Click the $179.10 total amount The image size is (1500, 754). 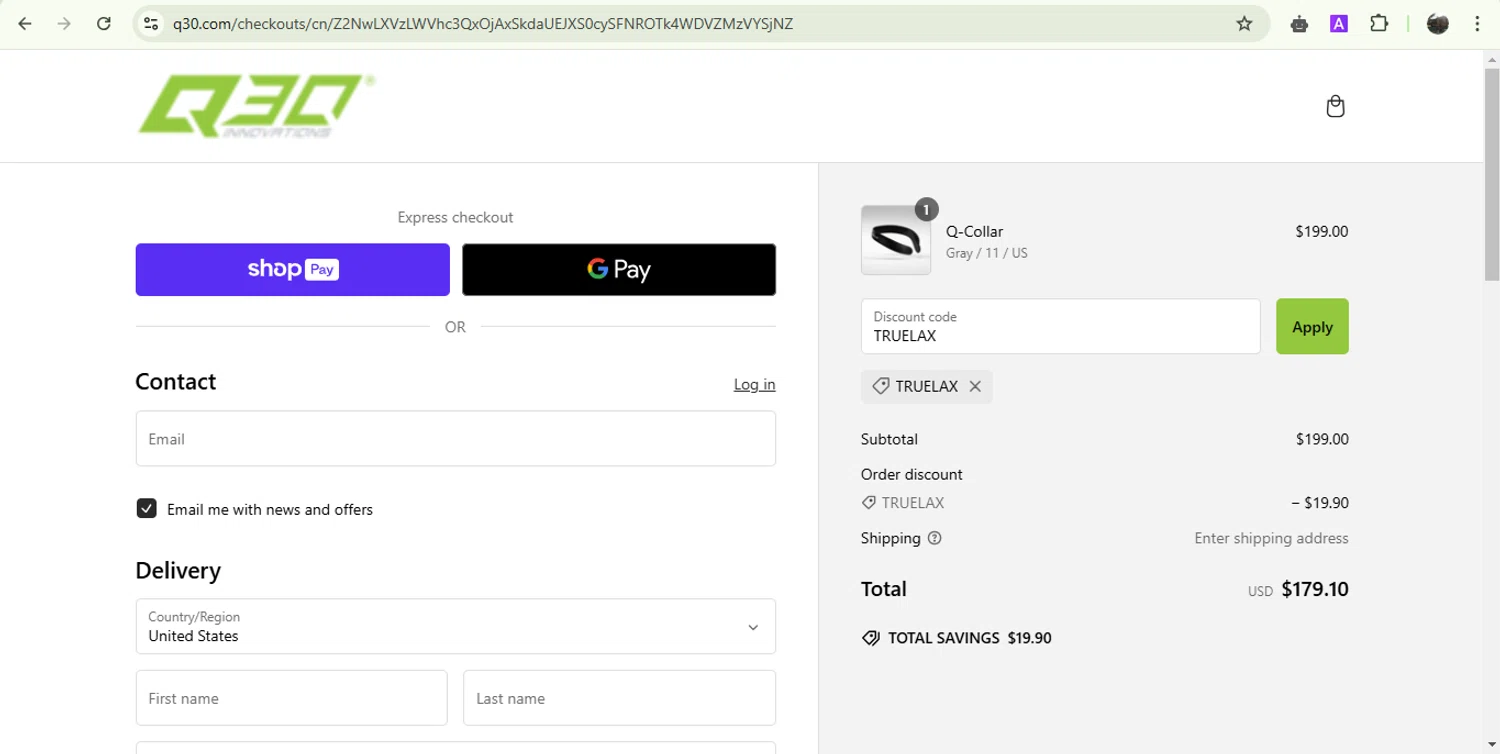1314,589
